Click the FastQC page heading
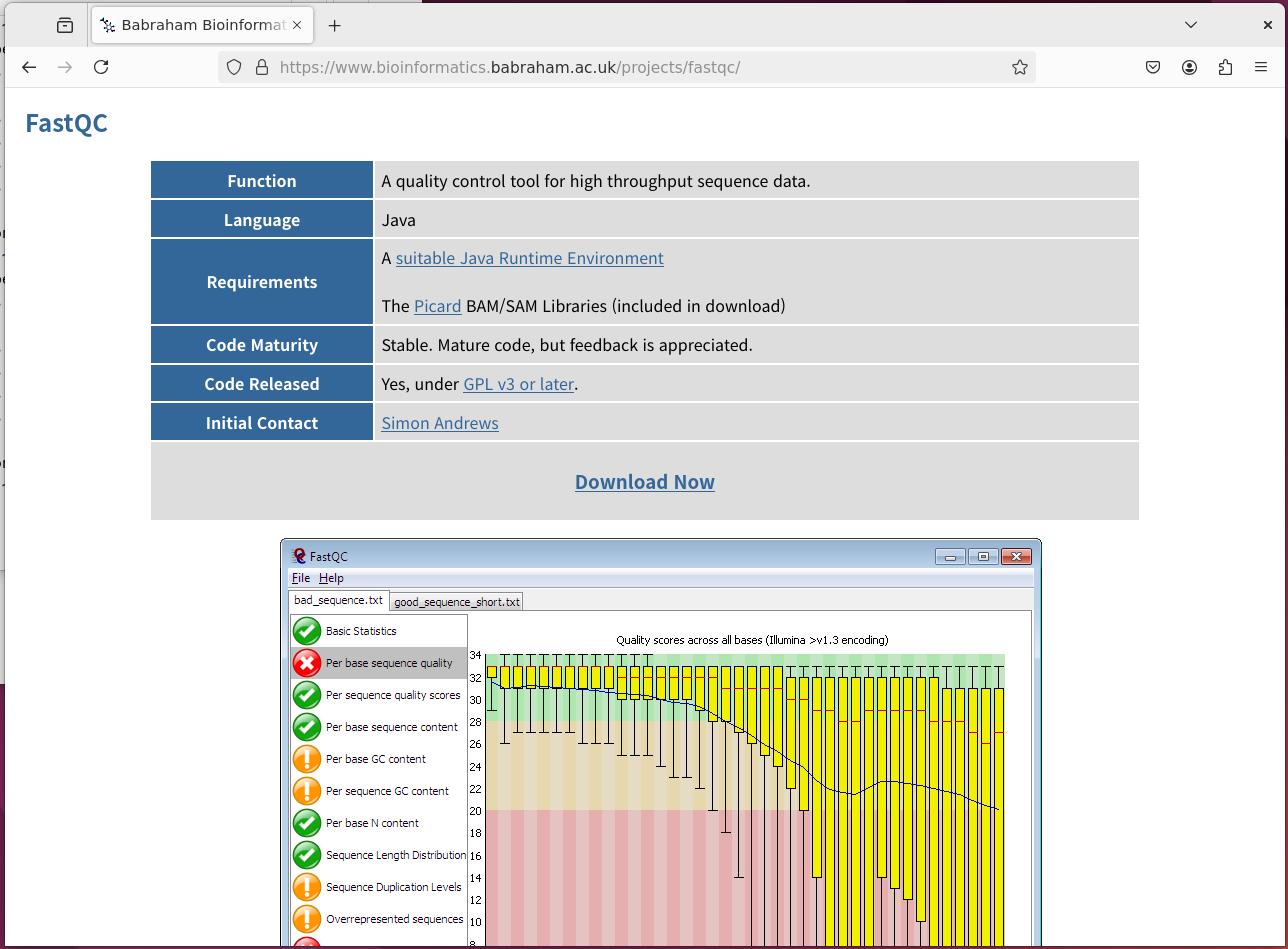 66,124
